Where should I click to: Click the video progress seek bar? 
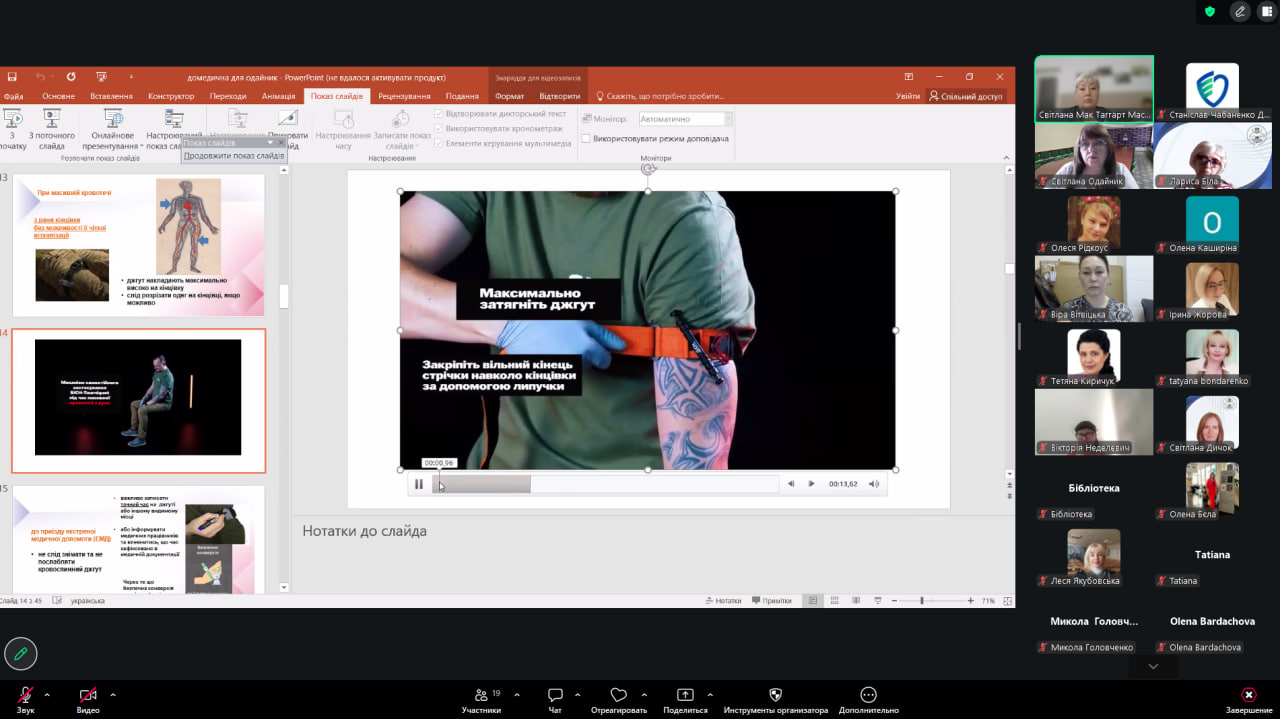605,484
